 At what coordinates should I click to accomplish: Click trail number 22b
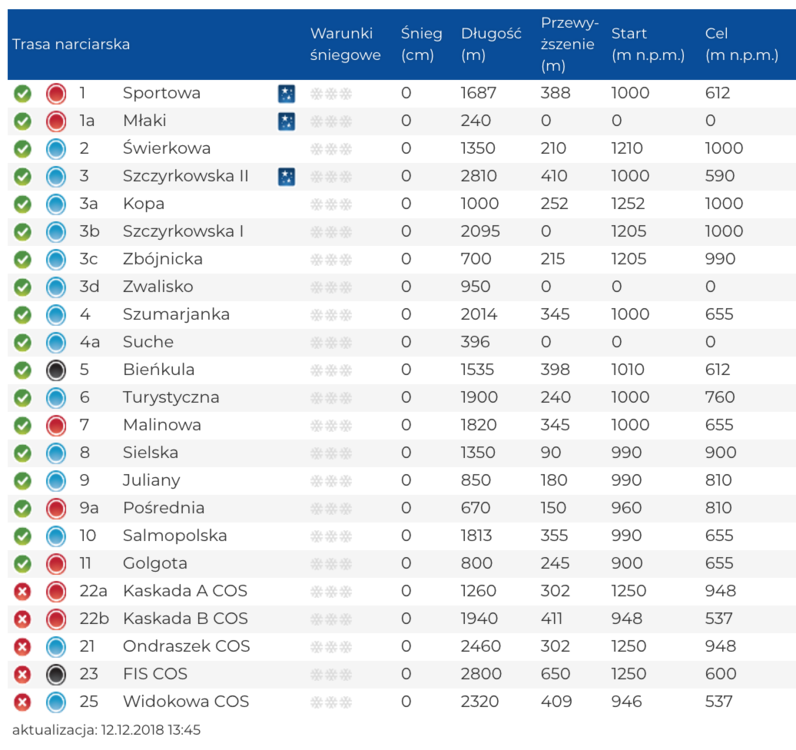[94, 619]
